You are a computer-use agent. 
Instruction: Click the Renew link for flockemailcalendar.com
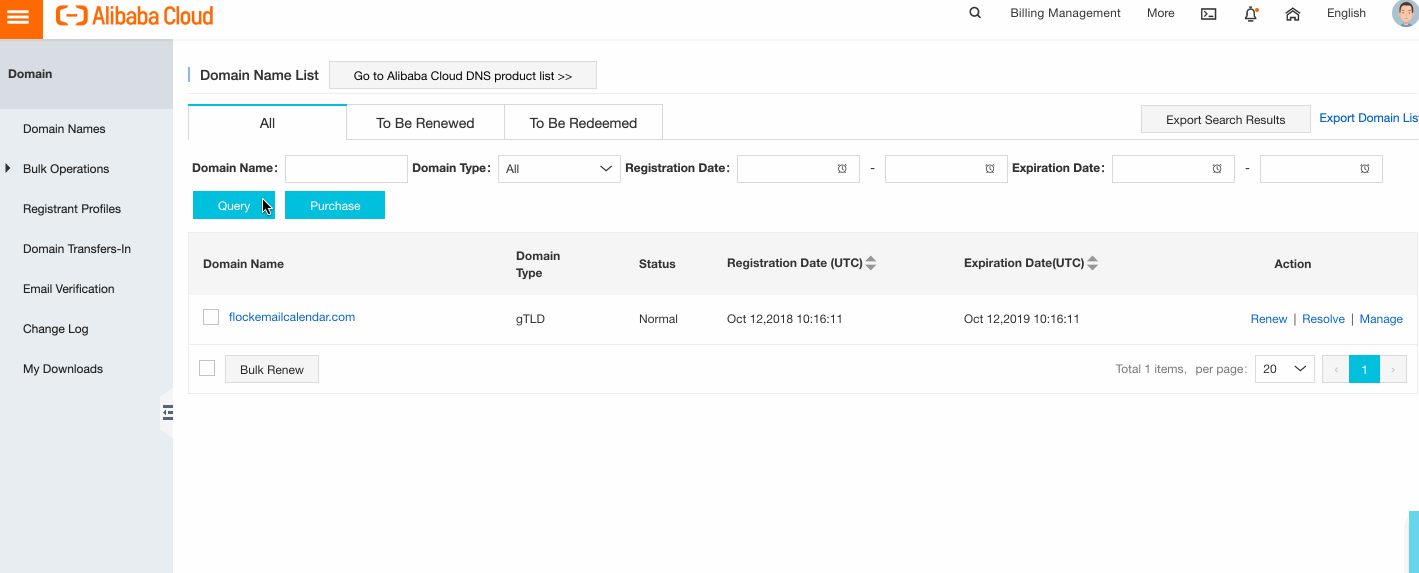point(1269,319)
